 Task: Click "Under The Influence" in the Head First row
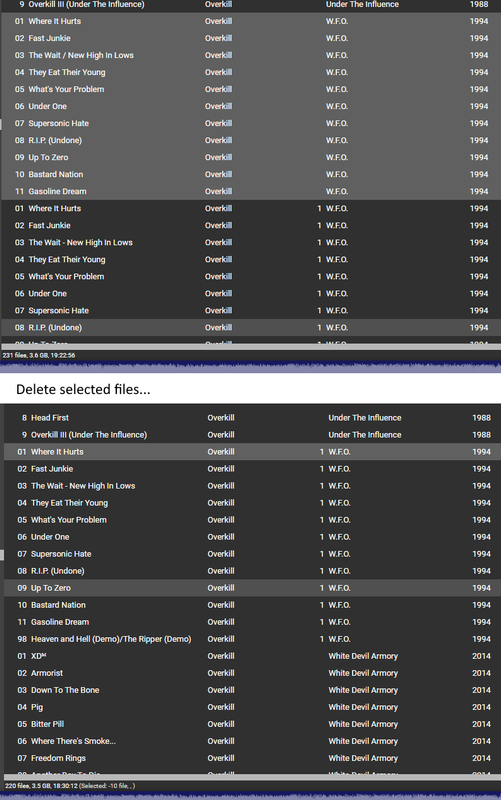tap(365, 418)
